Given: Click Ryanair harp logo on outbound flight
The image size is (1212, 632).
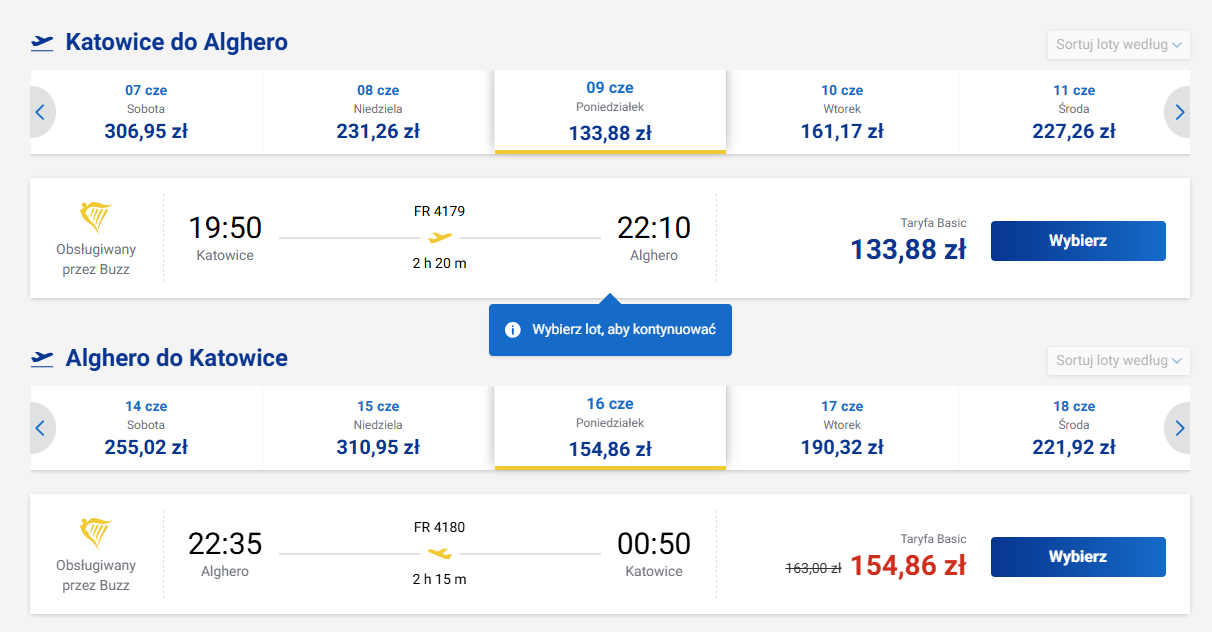Looking at the screenshot, I should 95,216.
